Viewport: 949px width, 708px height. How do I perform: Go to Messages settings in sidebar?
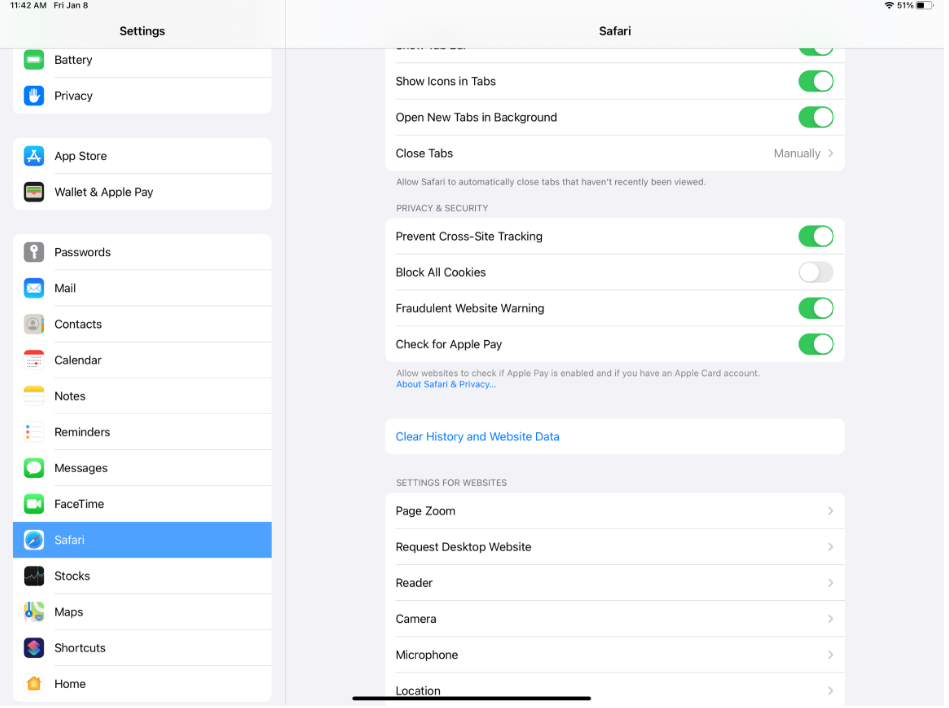click(142, 468)
